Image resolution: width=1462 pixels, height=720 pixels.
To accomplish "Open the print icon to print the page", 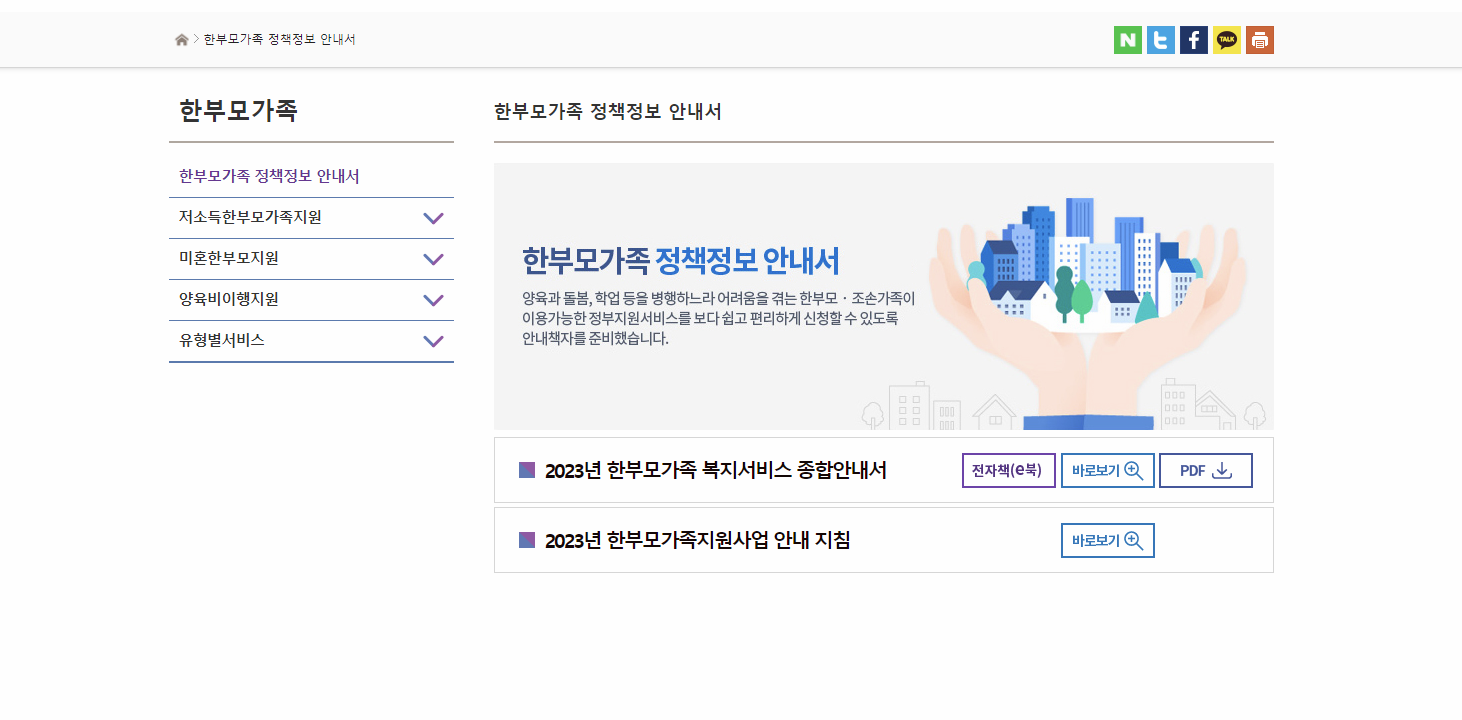I will [1259, 39].
